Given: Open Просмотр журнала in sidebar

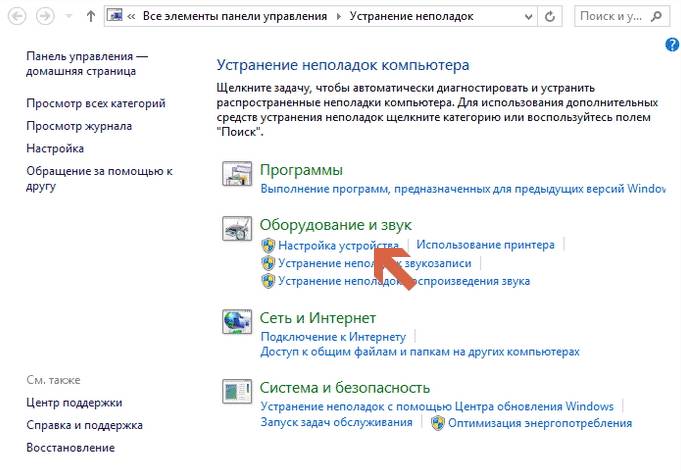Looking at the screenshot, I should tap(80, 126).
